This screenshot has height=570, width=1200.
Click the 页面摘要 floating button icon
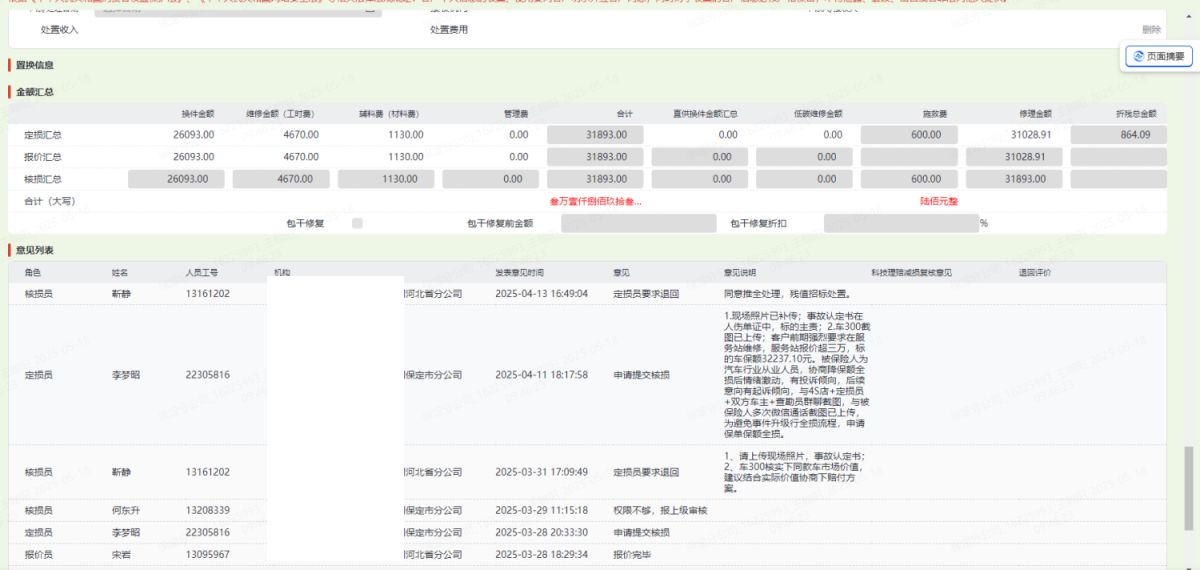(1137, 57)
